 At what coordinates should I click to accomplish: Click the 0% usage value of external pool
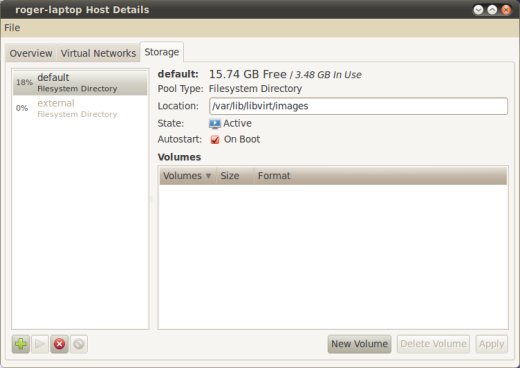pyautogui.click(x=22, y=108)
